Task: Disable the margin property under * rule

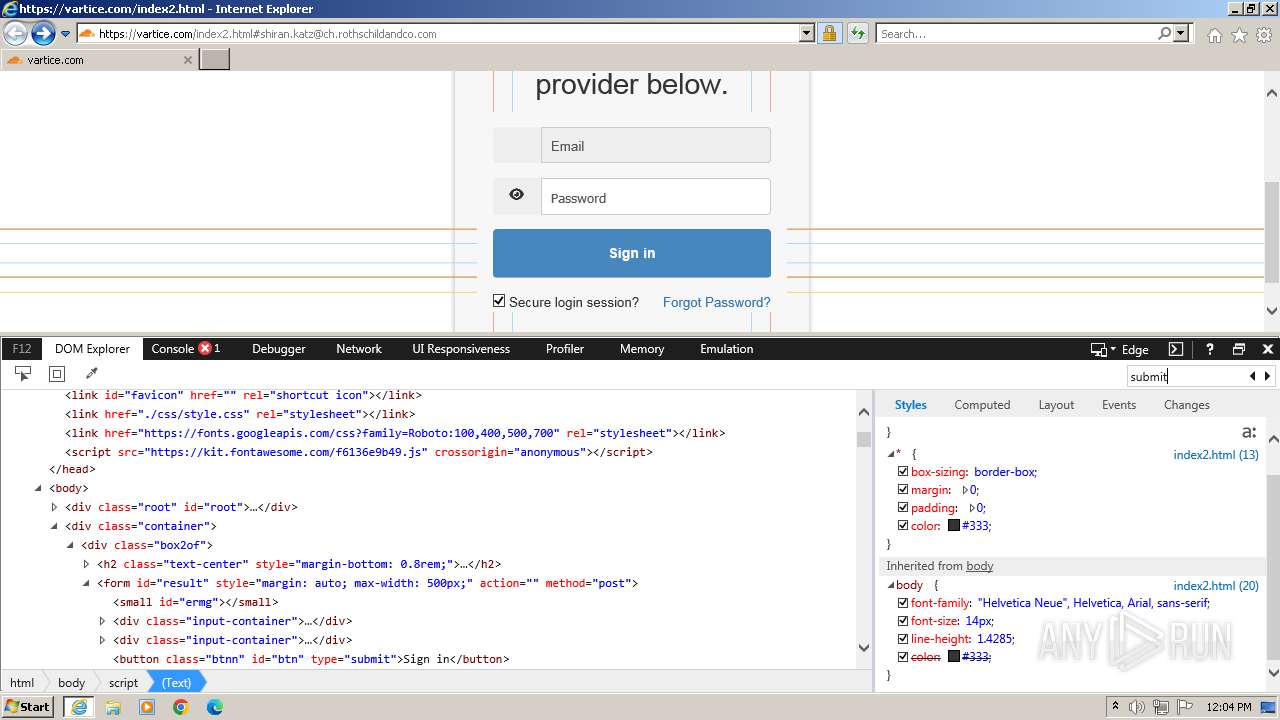Action: (x=903, y=490)
